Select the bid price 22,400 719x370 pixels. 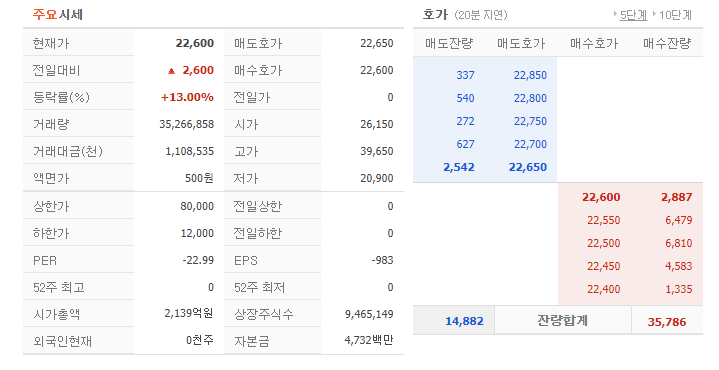tap(603, 289)
